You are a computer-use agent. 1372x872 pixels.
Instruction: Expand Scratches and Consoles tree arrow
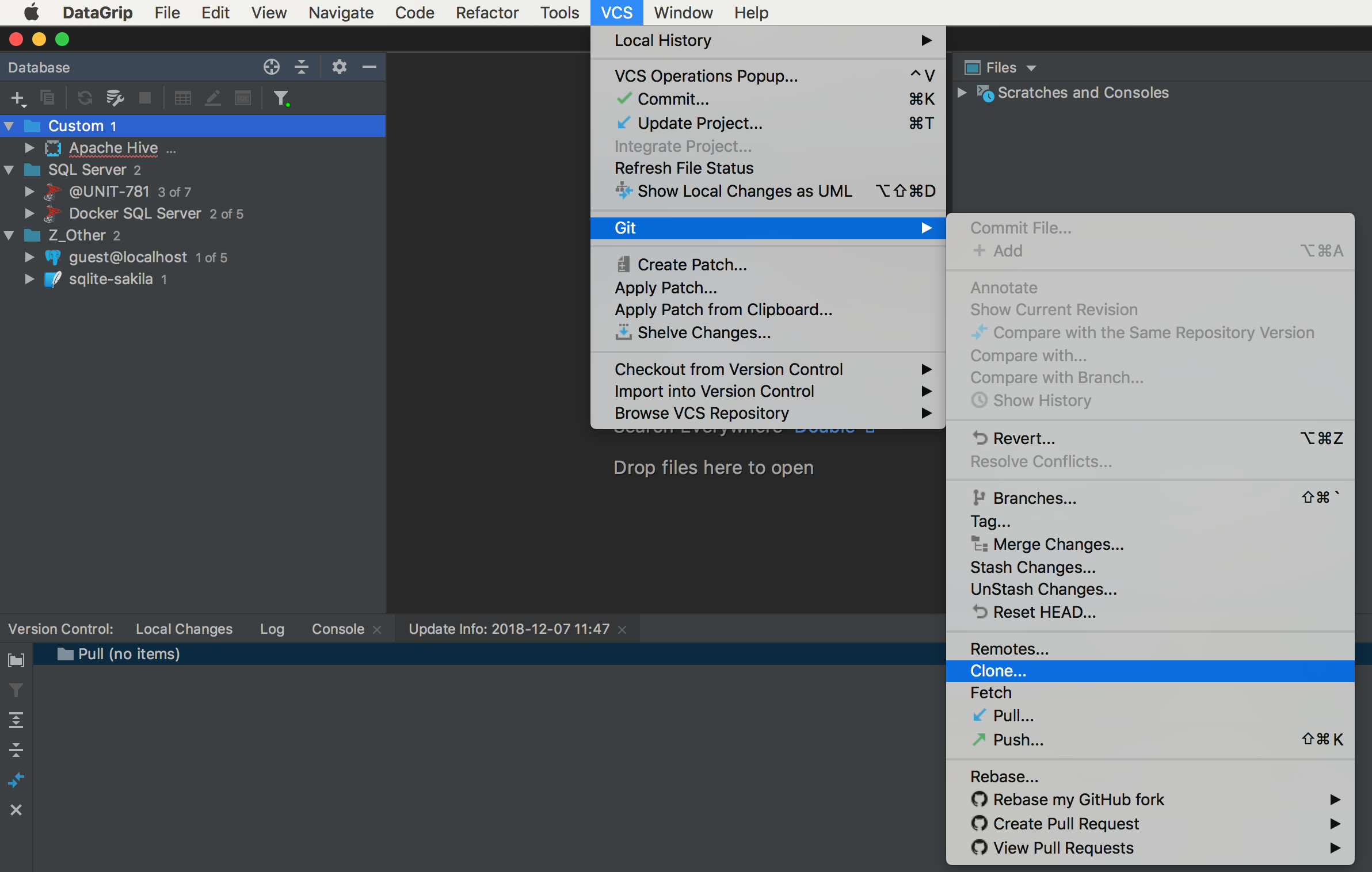coord(962,93)
